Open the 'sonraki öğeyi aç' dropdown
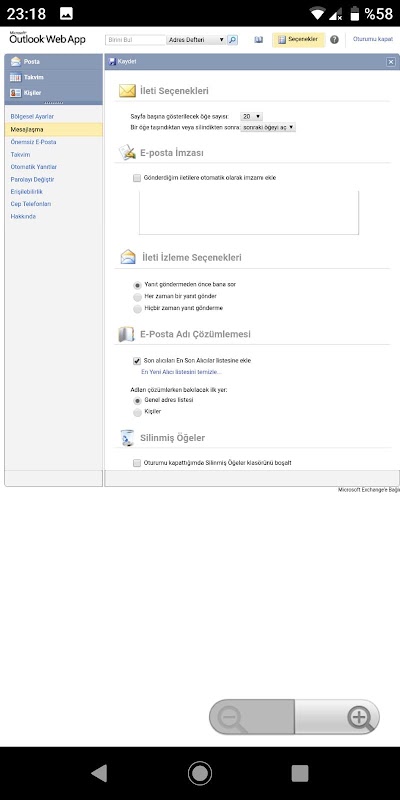400x800 pixels. [x=268, y=128]
